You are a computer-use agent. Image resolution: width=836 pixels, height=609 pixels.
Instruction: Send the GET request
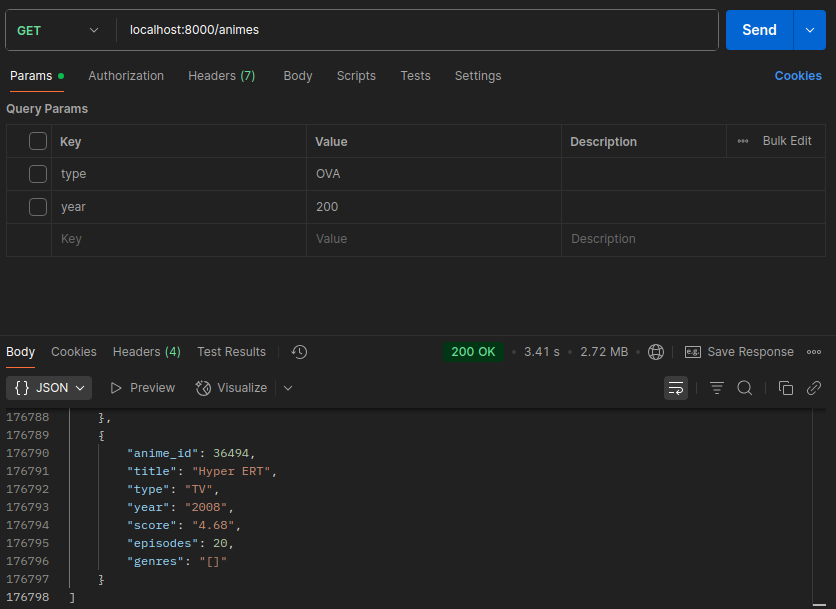coord(759,30)
